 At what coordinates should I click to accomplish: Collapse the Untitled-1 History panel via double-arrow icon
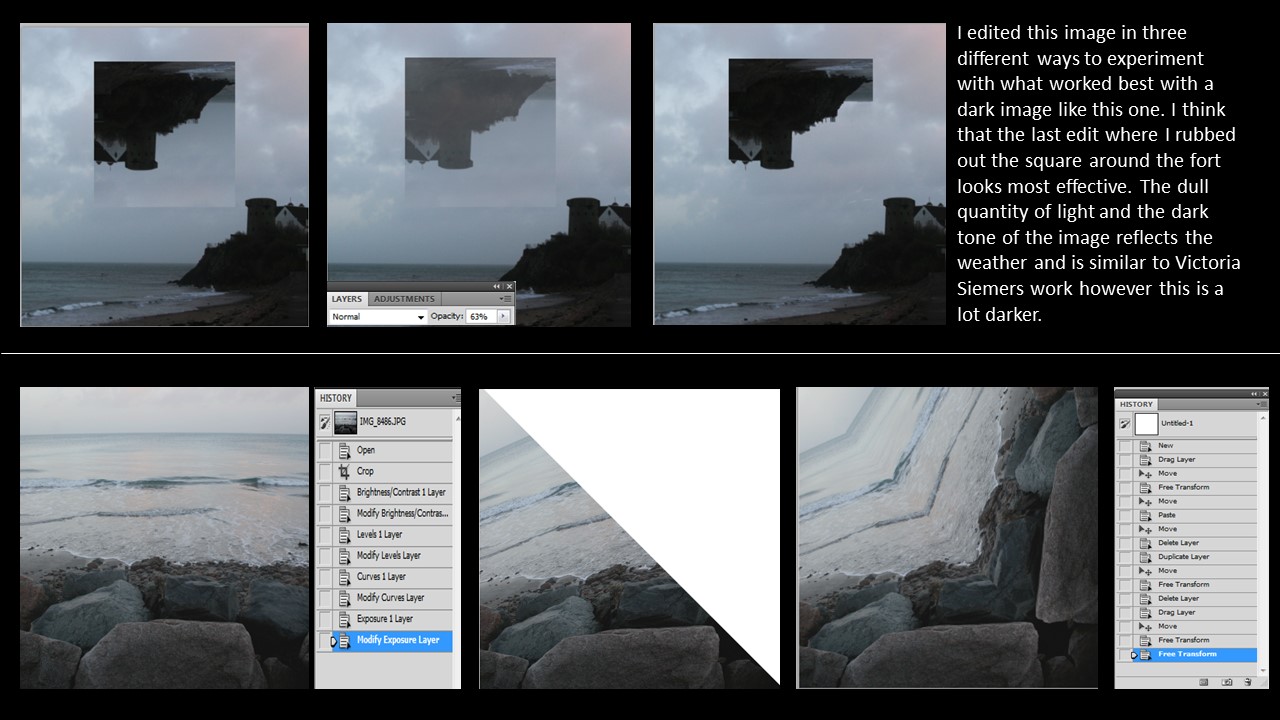coord(1254,393)
